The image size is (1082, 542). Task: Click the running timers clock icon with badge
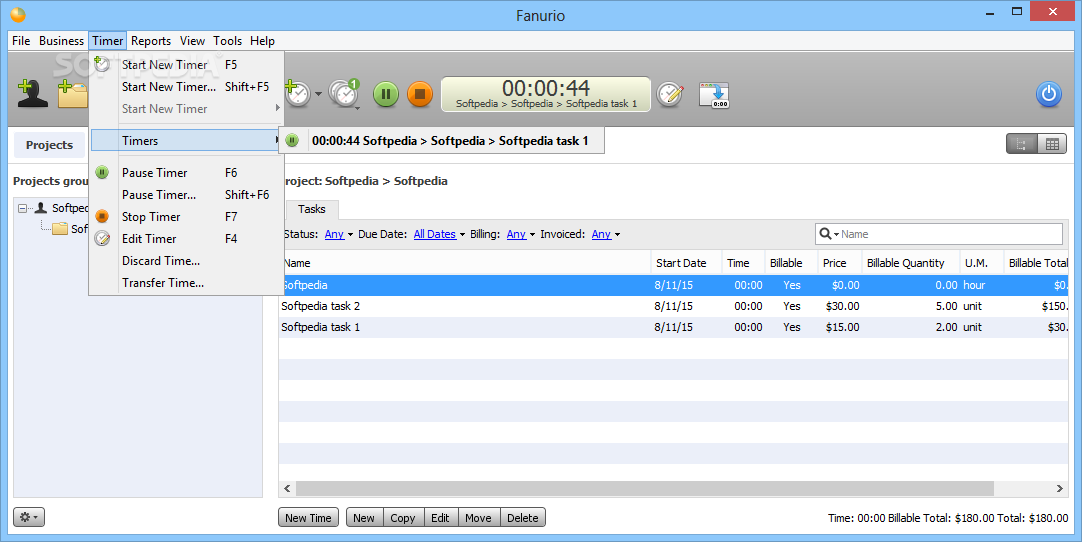point(344,94)
